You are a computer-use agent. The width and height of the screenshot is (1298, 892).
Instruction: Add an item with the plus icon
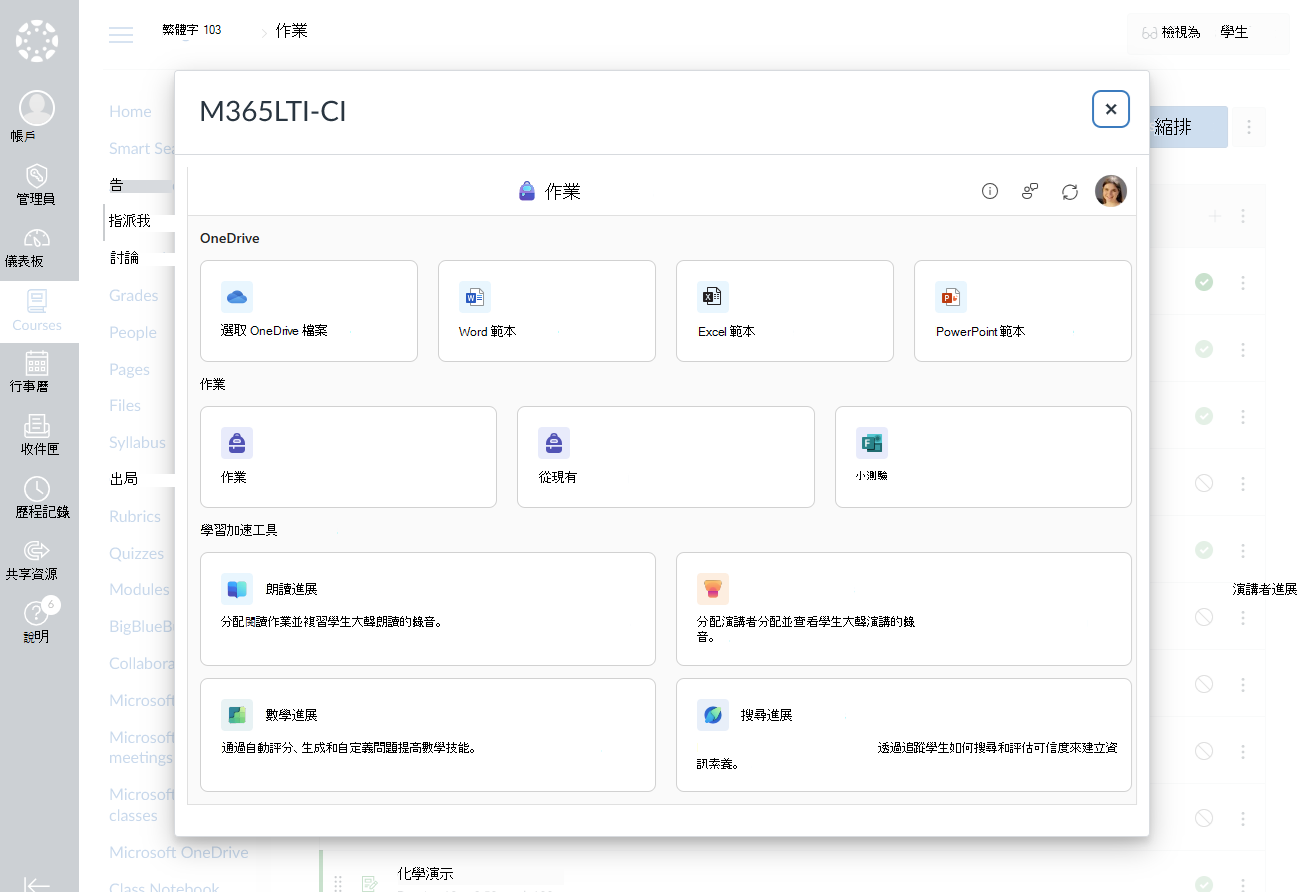(x=1214, y=216)
